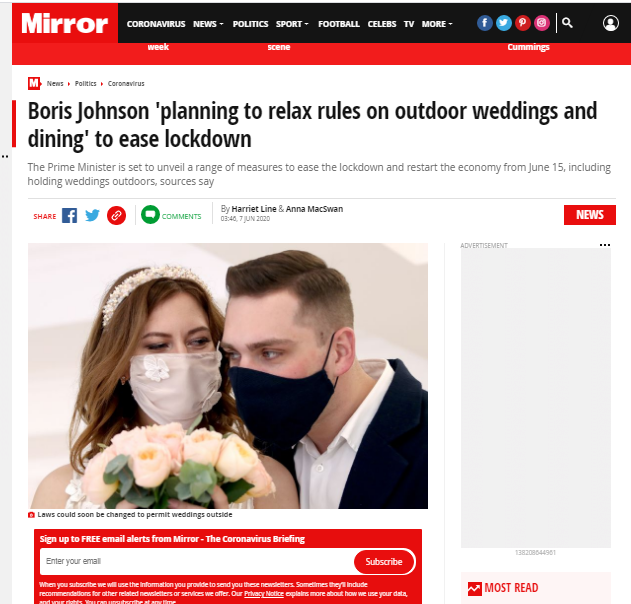
Task: Open Mirror's Pinterest page from header
Action: 522,23
